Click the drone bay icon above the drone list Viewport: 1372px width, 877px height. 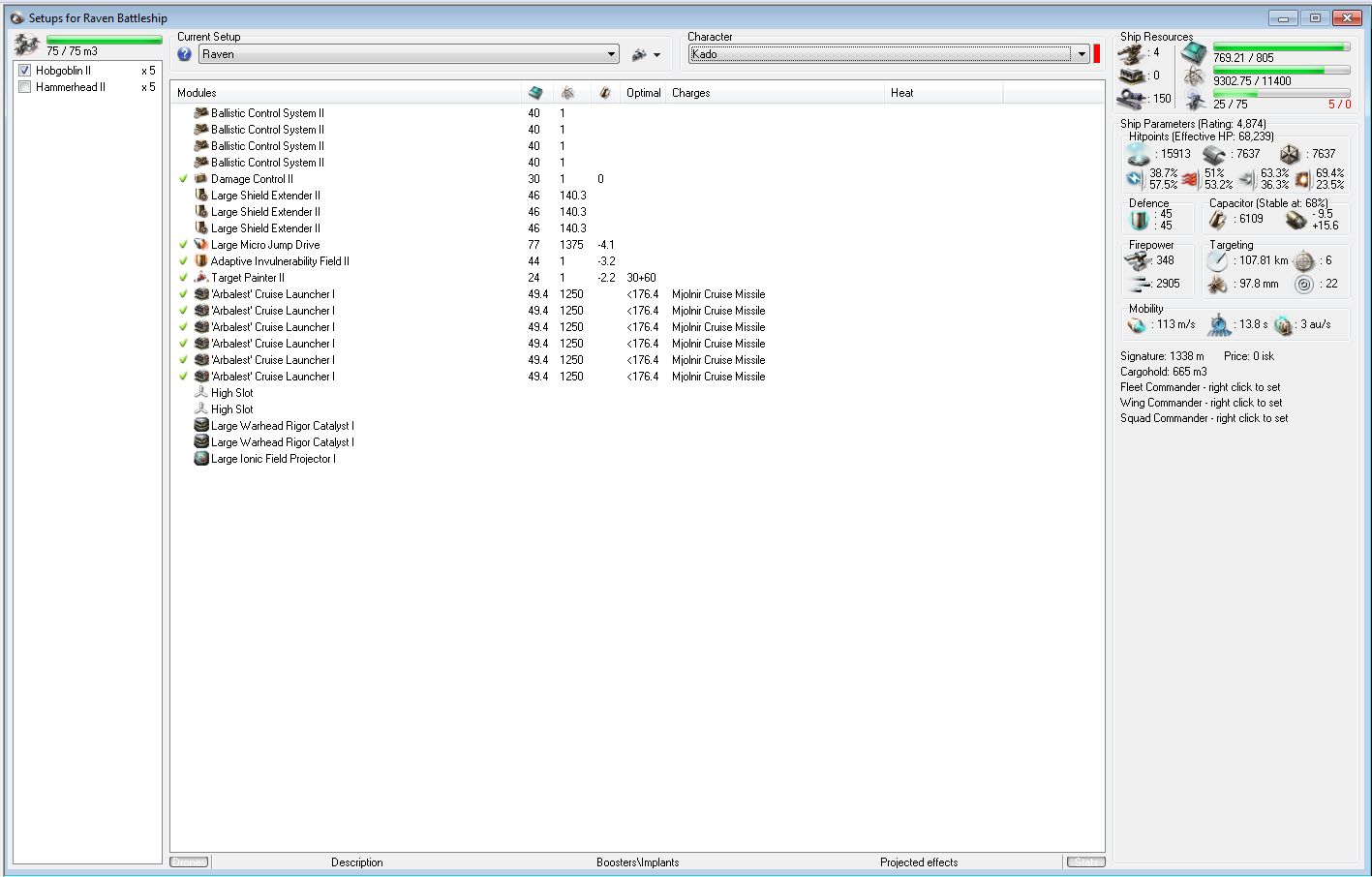click(27, 45)
